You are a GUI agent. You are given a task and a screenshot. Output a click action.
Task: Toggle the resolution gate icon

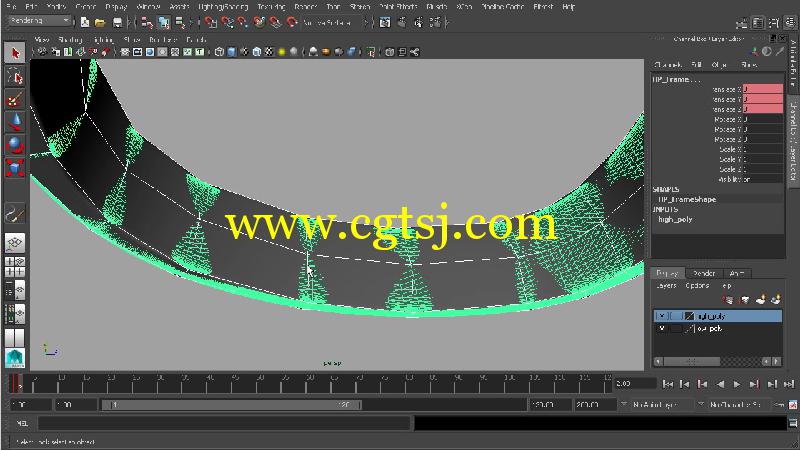click(149, 52)
